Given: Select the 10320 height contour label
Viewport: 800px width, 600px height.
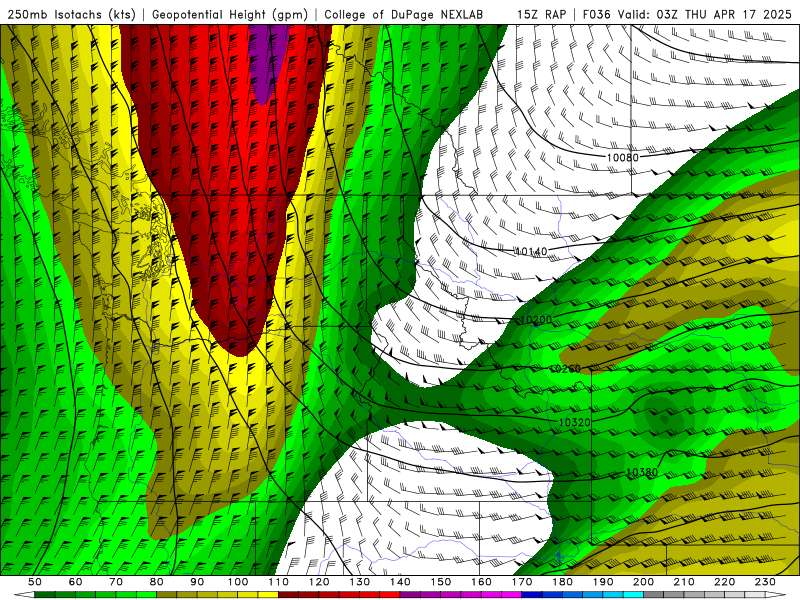Looking at the screenshot, I should (574, 422).
